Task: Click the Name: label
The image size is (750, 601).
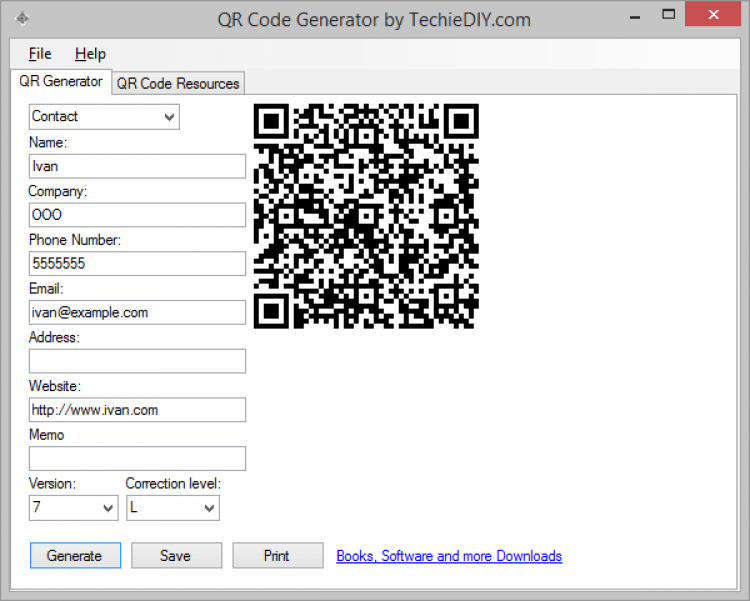Action: 48,143
